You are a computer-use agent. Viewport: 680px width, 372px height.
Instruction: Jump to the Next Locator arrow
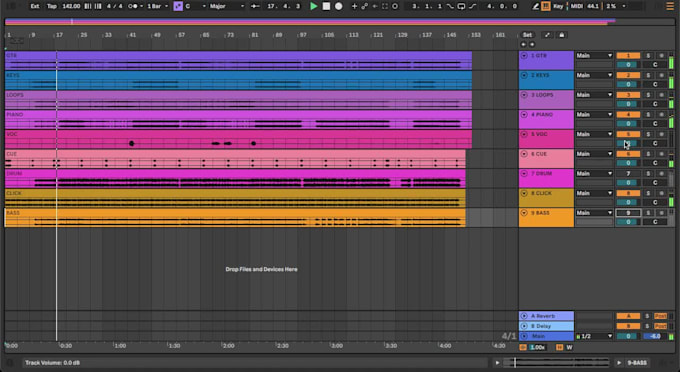click(532, 44)
